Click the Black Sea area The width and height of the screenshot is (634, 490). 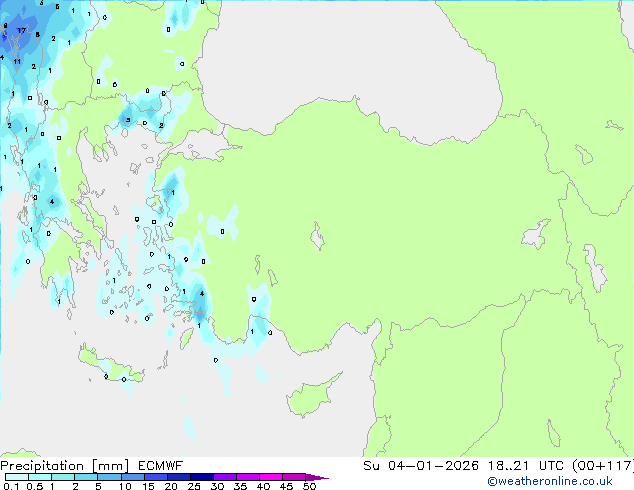tap(350, 60)
